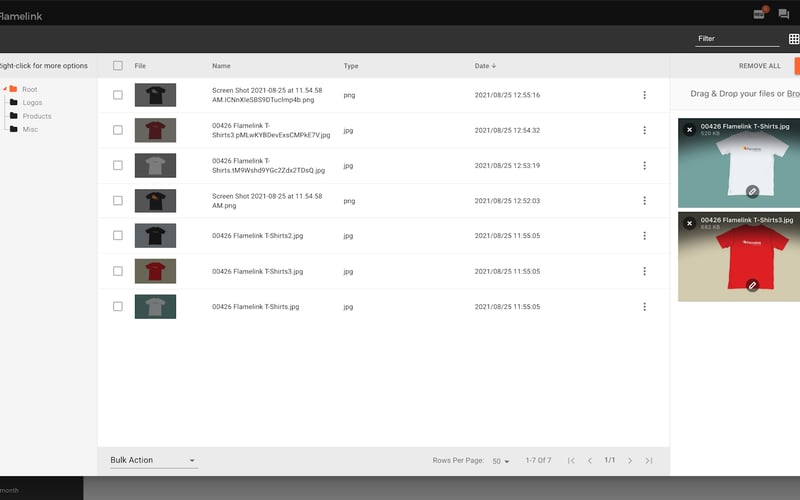Go to previous page of results
800x500 pixels.
point(590,461)
